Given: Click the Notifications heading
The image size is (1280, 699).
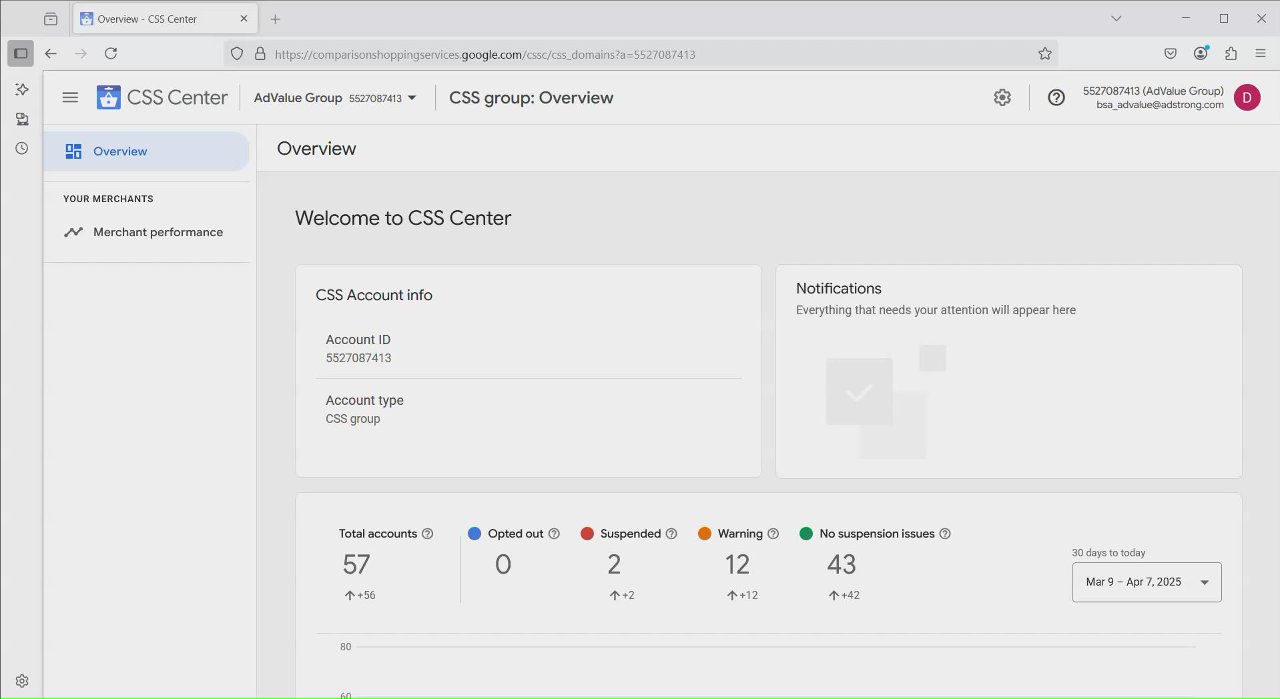Looking at the screenshot, I should point(839,288).
